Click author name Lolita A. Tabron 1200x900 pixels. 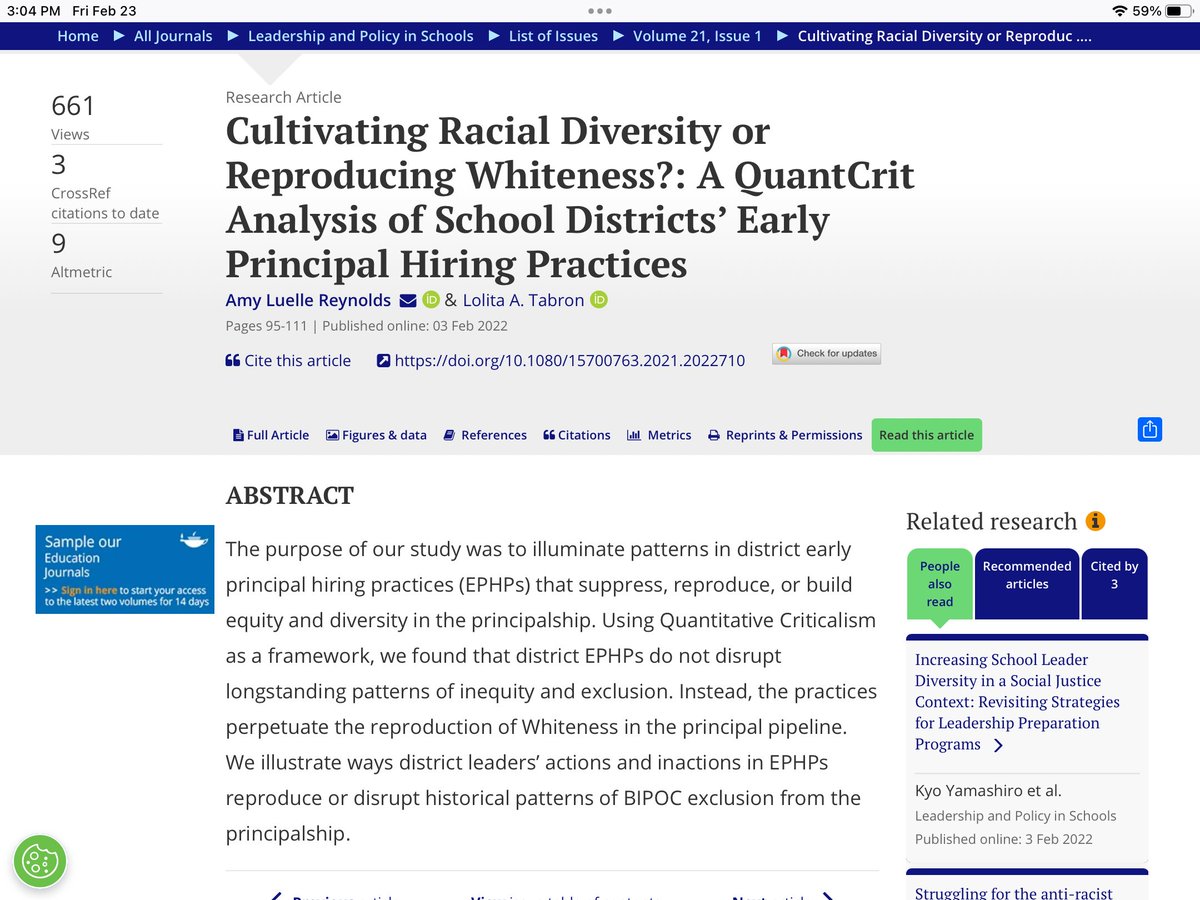[x=523, y=300]
